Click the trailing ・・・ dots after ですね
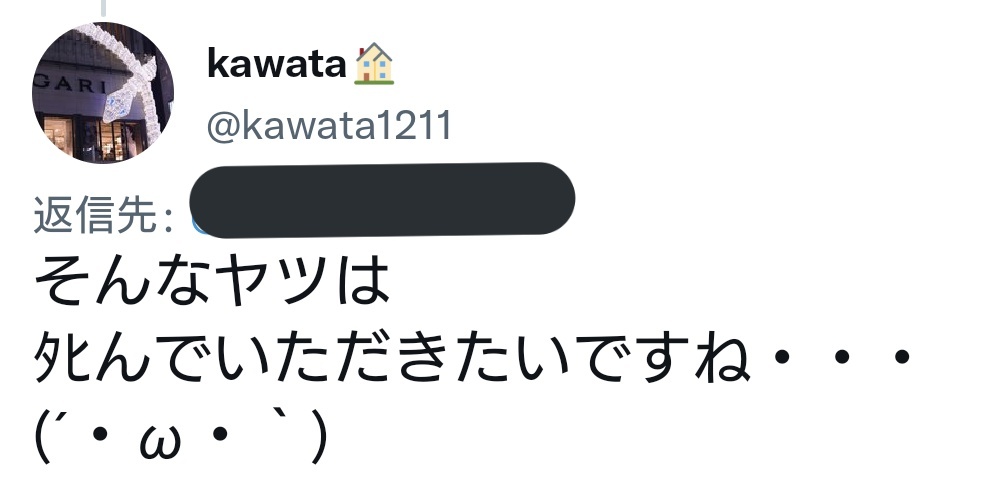The image size is (993, 488). (842, 358)
